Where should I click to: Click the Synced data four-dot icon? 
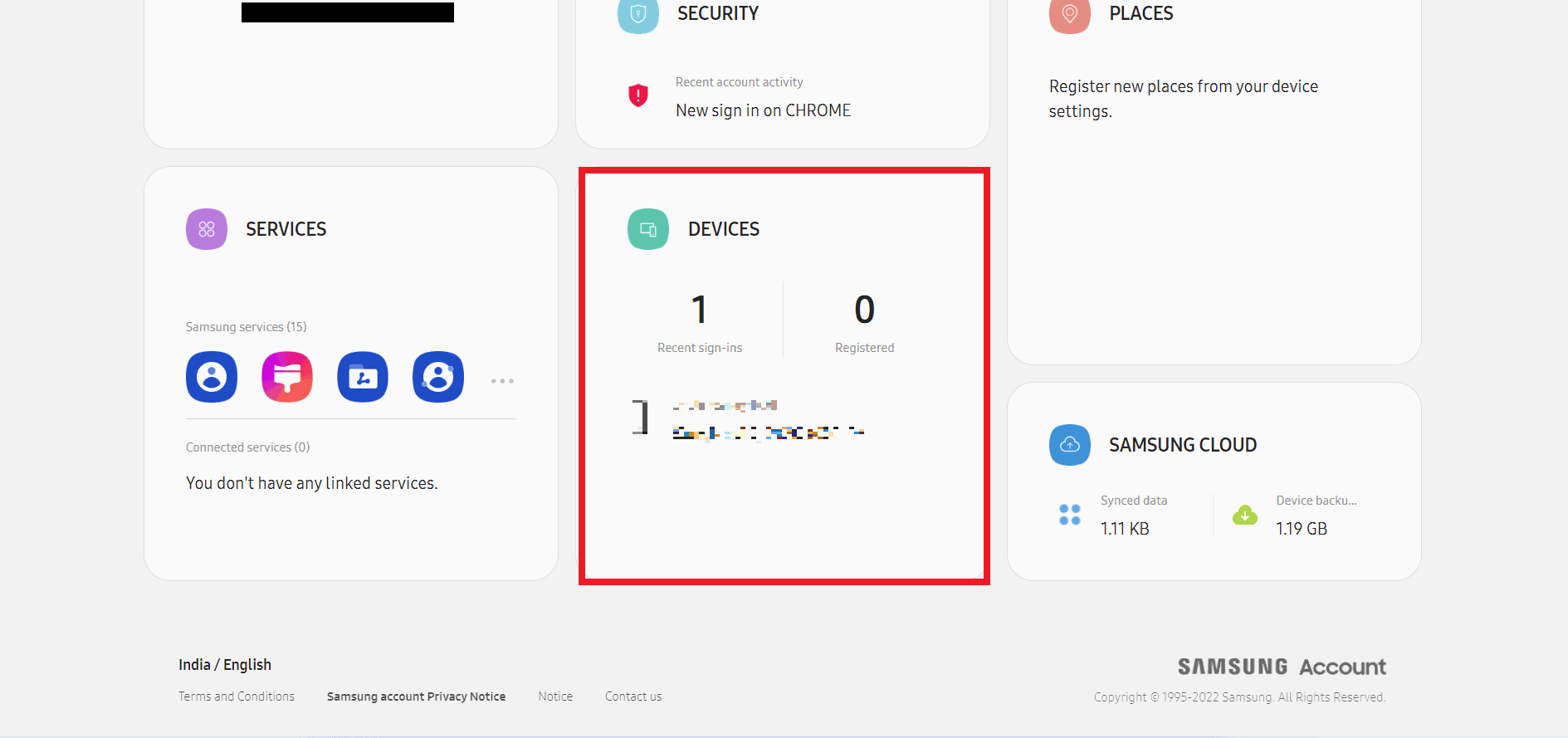(x=1070, y=515)
